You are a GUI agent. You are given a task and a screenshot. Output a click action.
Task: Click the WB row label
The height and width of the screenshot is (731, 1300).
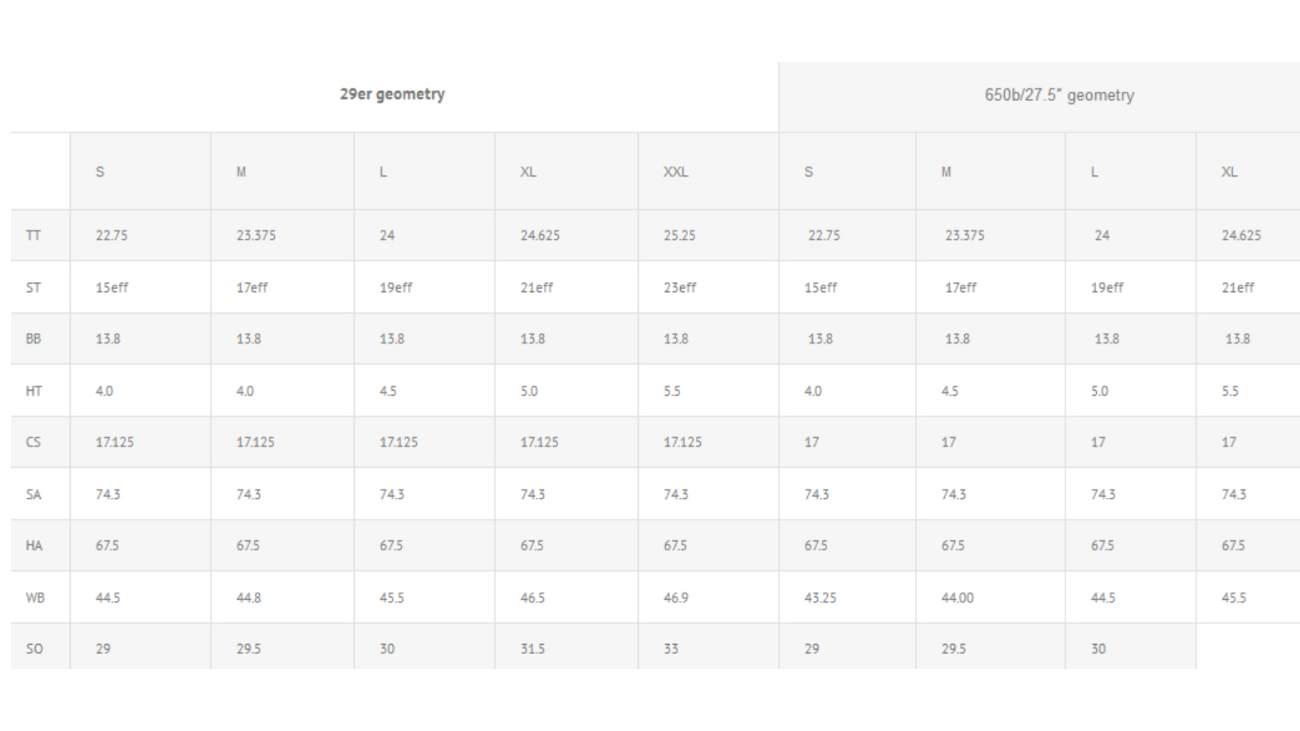[x=34, y=598]
